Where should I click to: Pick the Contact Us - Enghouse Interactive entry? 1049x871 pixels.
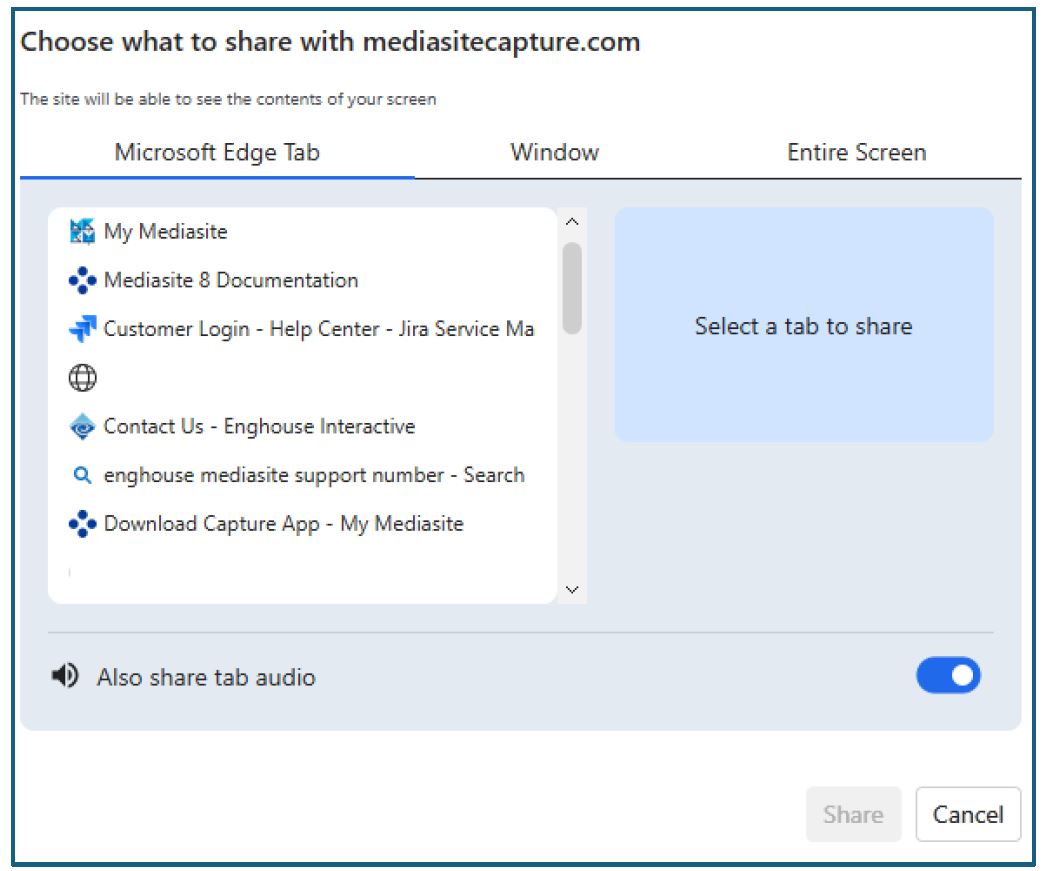pos(259,427)
